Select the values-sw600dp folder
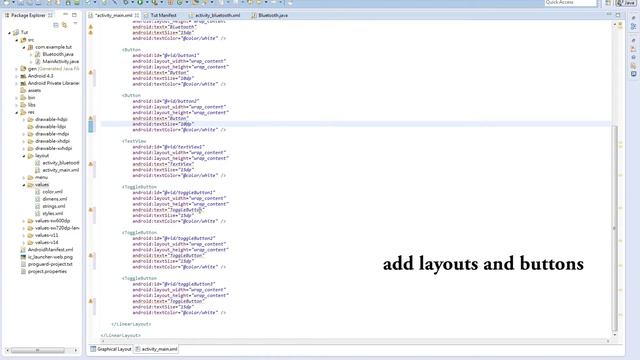 click(49, 221)
